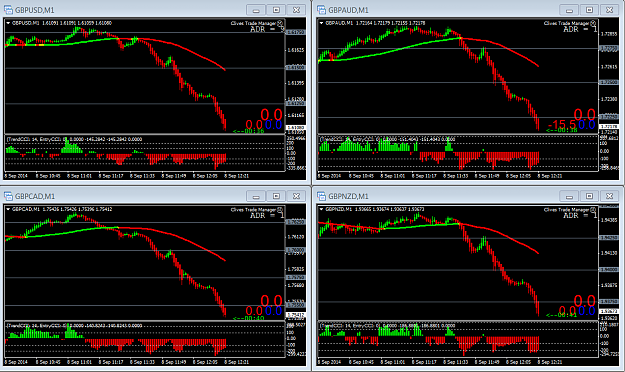Click the GBPCAD,M1 chart window icon
This screenshot has height=372, width=625.
pyautogui.click(x=8, y=196)
